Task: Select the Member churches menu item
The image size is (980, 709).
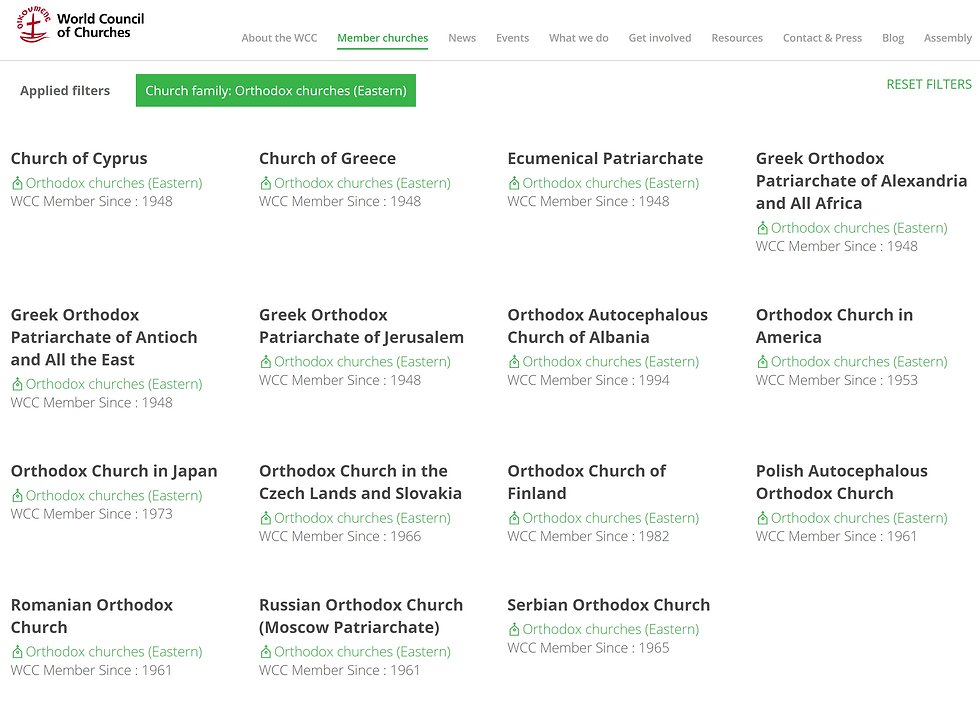Action: [x=382, y=38]
